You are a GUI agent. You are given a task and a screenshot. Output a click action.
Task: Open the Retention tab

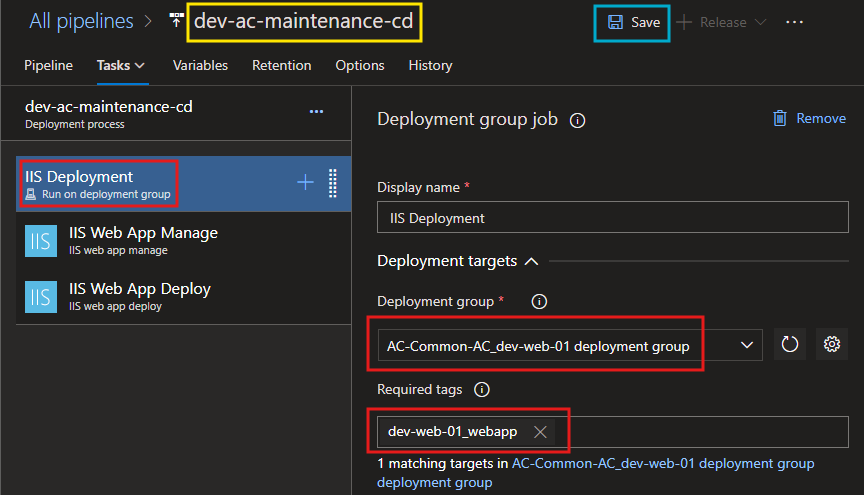tap(282, 66)
